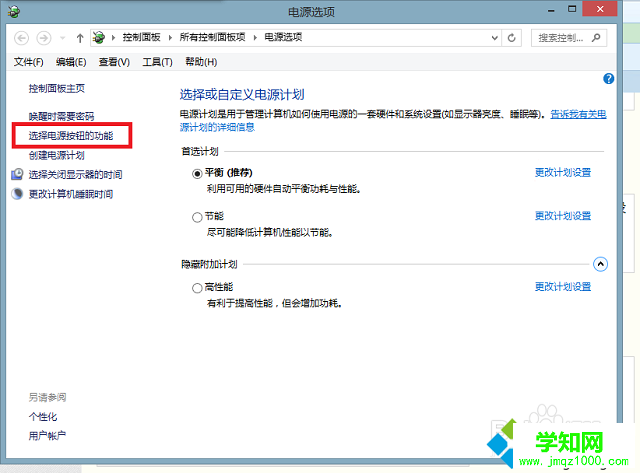Viewport: 640px width, 473px height.
Task: Click 所有控制面板项 breadcrumb
Action: 213,37
